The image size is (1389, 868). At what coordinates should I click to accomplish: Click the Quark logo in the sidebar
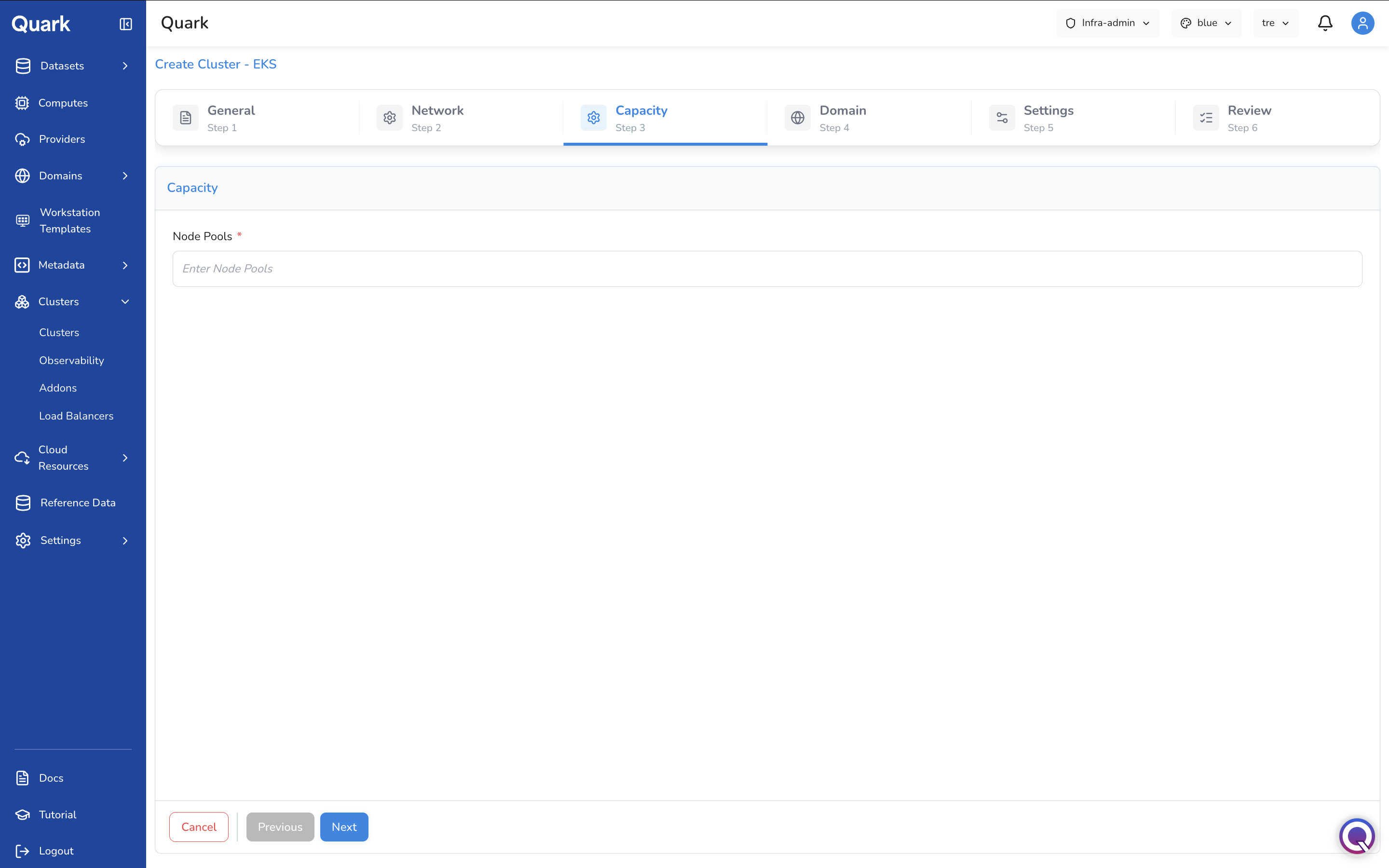coord(41,24)
